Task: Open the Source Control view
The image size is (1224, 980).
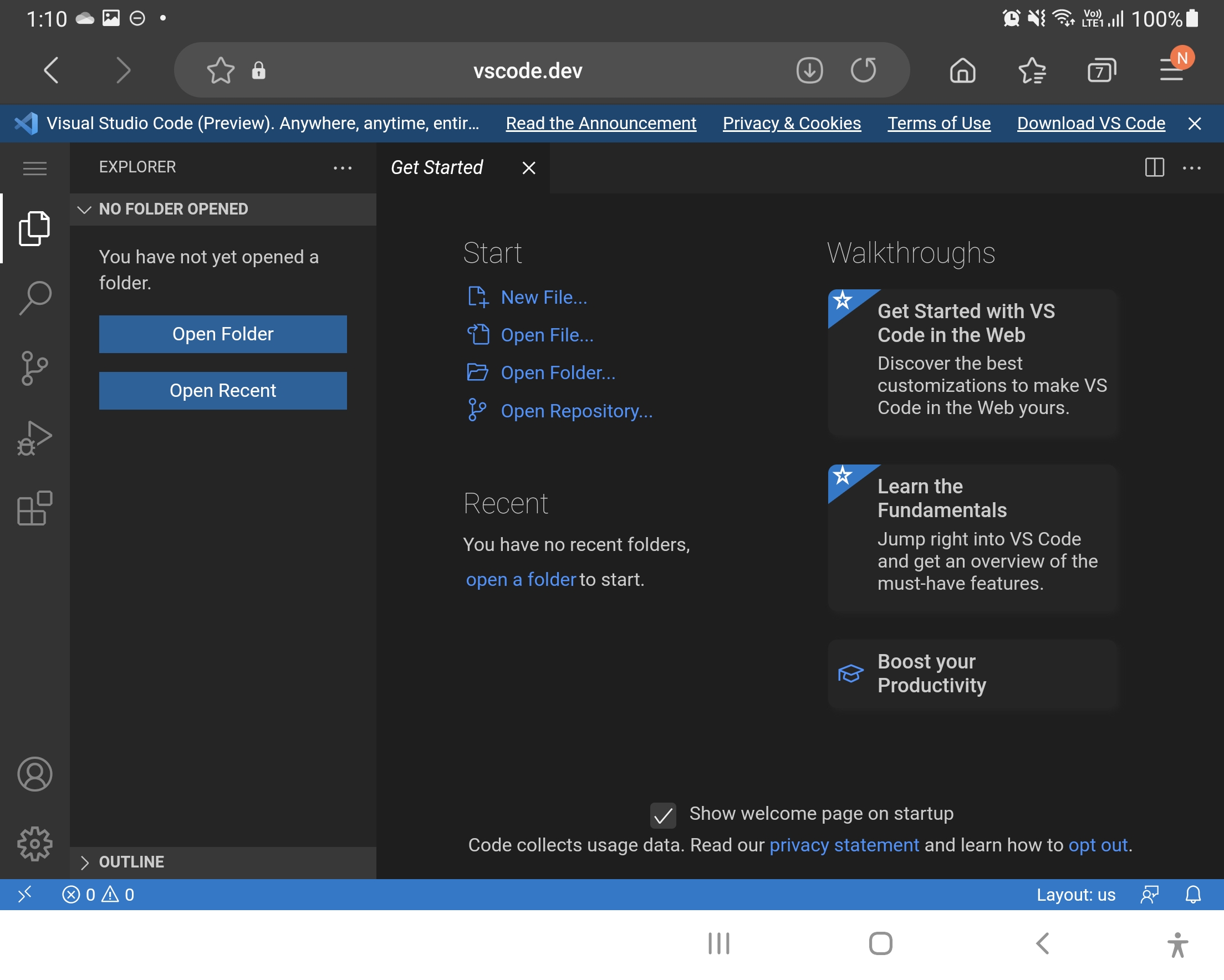Action: coord(34,368)
